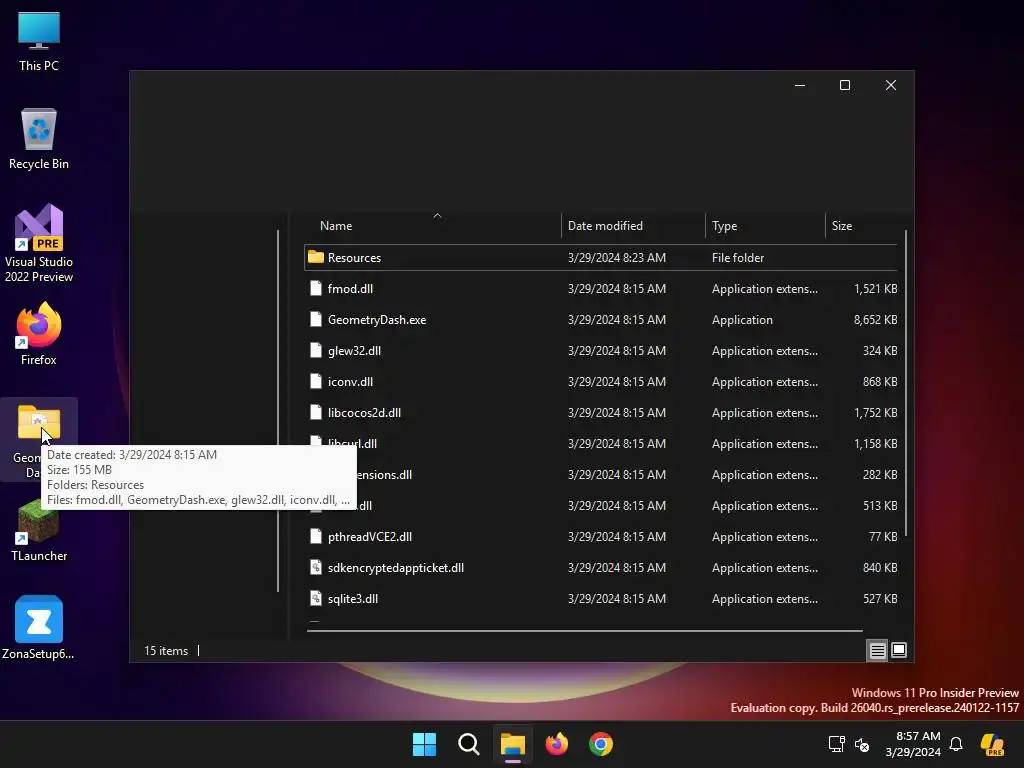Open the Windows Start menu
The height and width of the screenshot is (768, 1024).
point(424,744)
